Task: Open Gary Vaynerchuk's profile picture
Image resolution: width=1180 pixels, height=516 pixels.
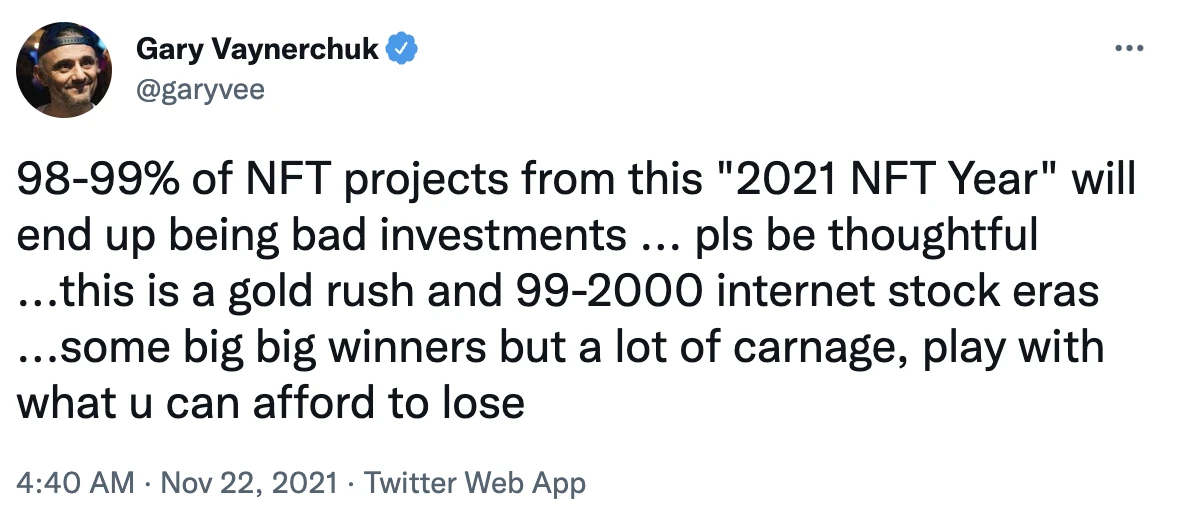Action: (64, 70)
